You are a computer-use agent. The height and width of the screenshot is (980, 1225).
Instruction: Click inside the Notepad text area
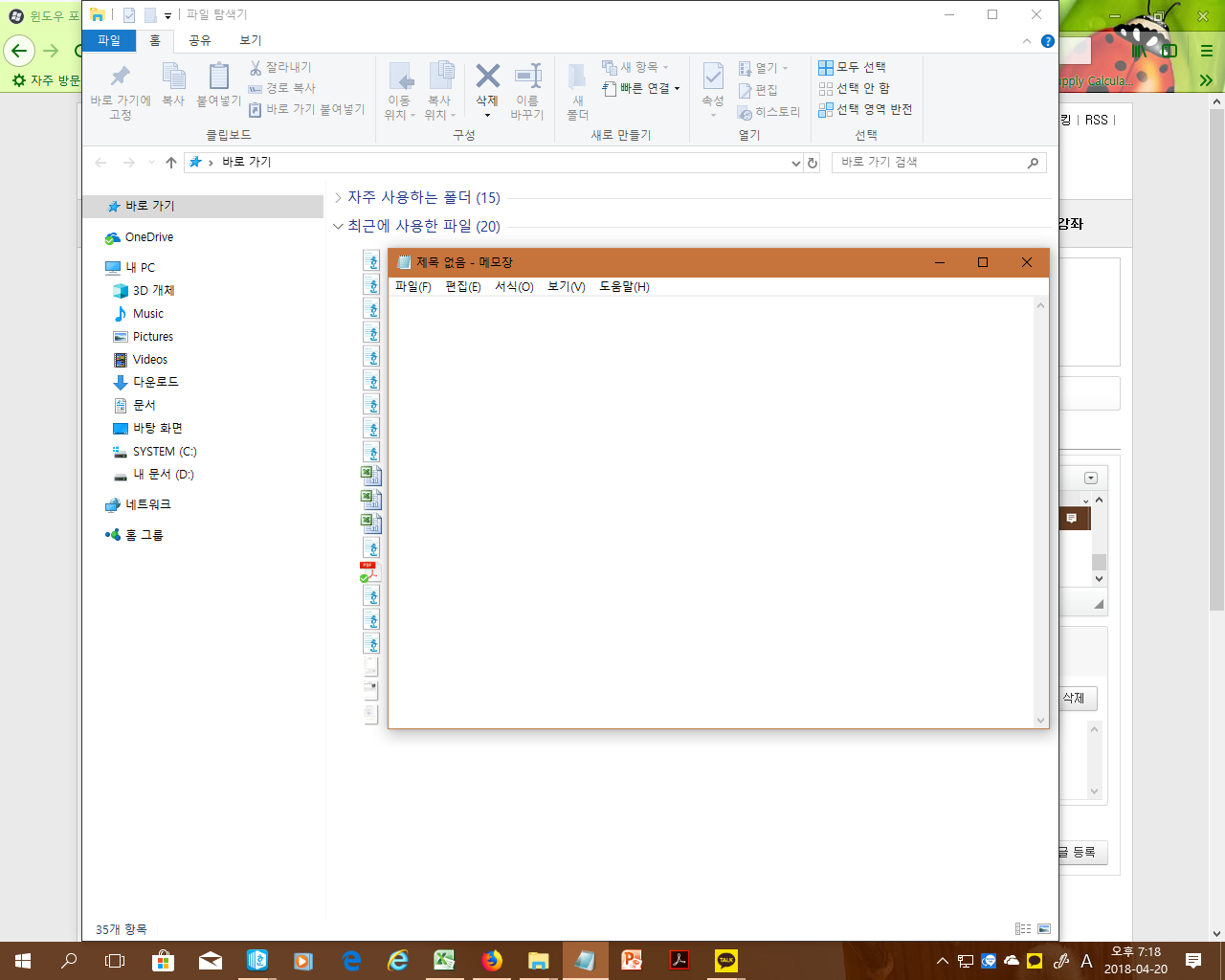(x=711, y=512)
